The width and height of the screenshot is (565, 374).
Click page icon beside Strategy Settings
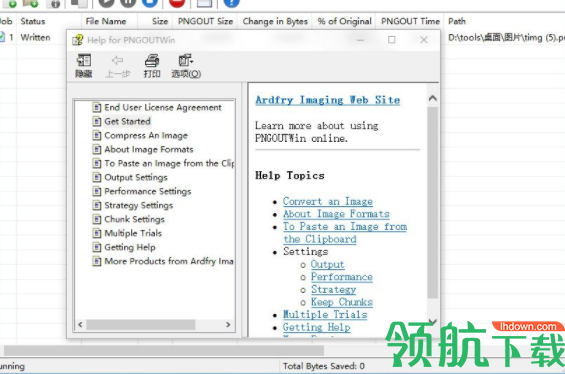[x=97, y=205]
